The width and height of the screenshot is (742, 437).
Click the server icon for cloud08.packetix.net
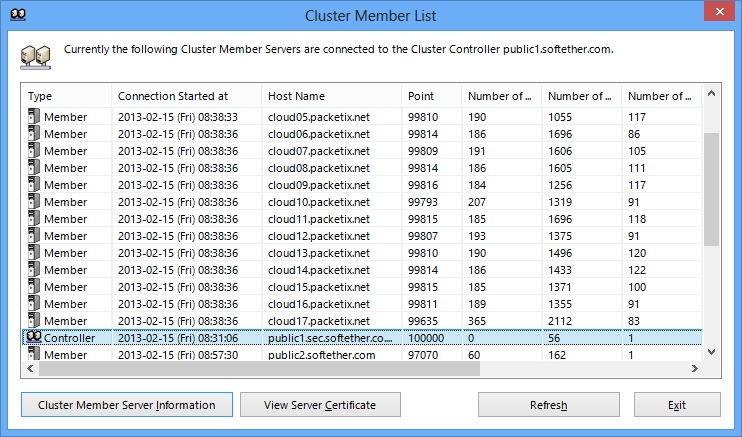[x=34, y=167]
